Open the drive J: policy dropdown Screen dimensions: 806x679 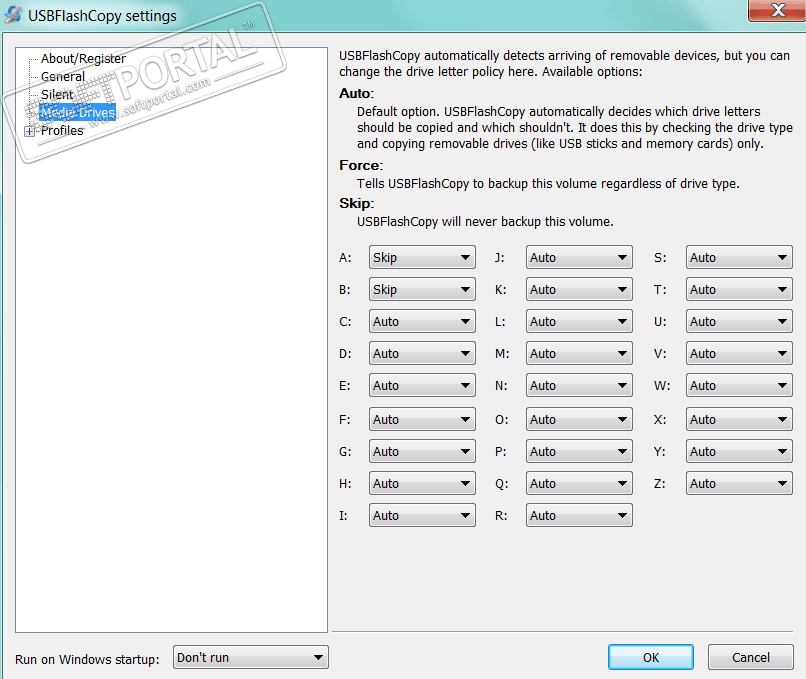579,257
